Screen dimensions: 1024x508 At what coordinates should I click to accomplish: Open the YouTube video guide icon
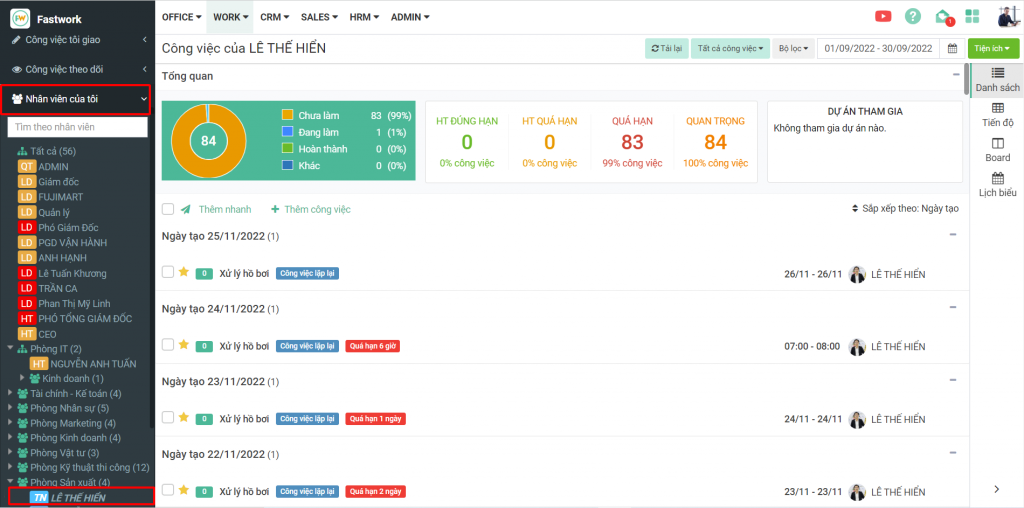pyautogui.click(x=883, y=16)
